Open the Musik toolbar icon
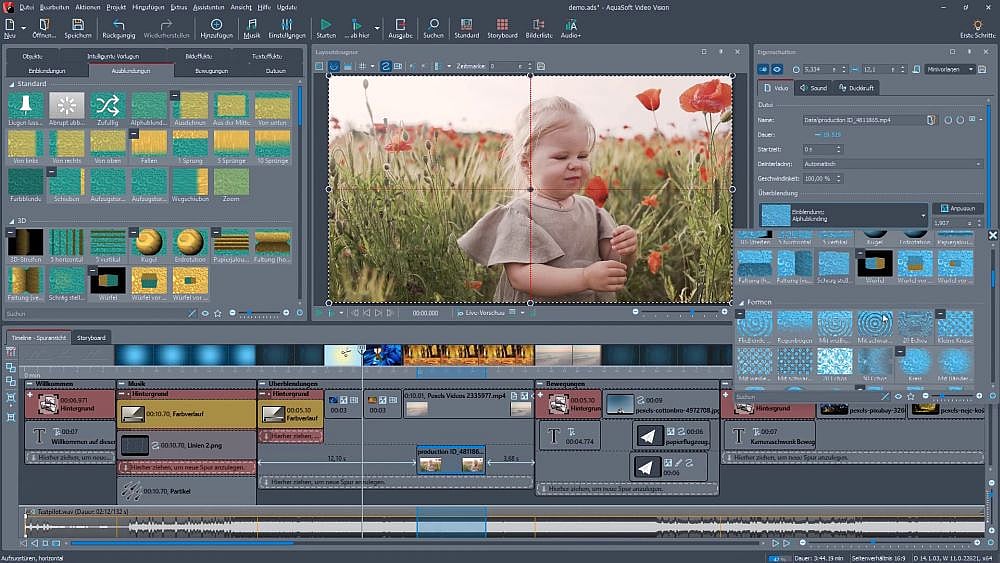This screenshot has width=1000, height=563. [252, 24]
